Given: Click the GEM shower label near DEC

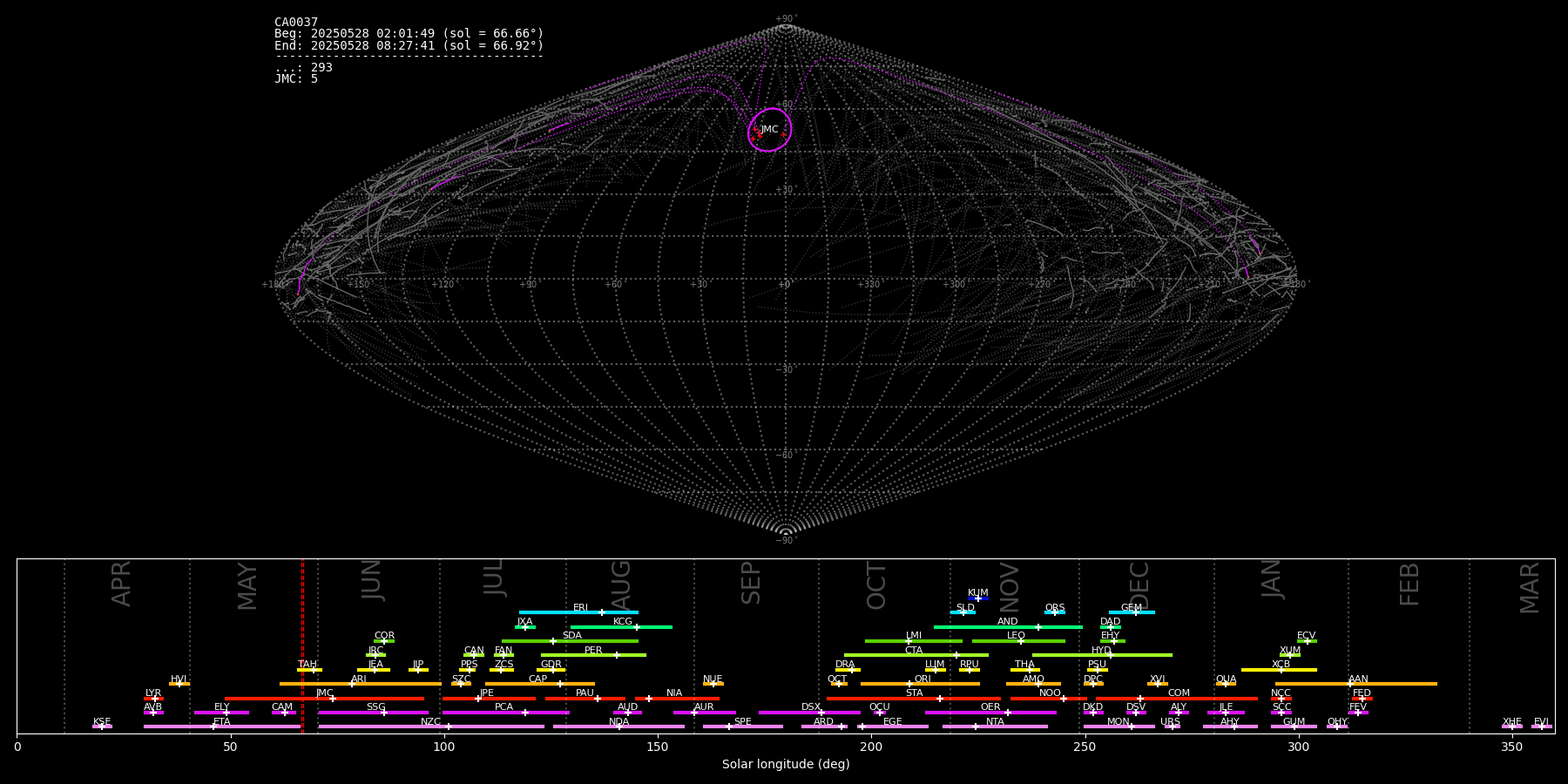Looking at the screenshot, I should coord(1132,608).
